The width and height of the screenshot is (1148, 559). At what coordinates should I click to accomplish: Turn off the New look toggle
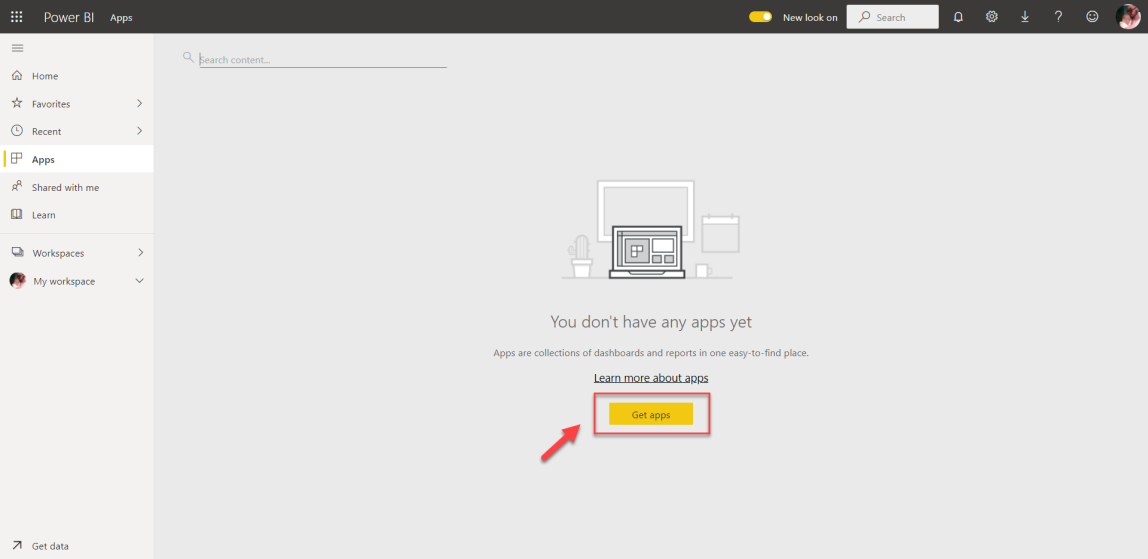(x=761, y=17)
